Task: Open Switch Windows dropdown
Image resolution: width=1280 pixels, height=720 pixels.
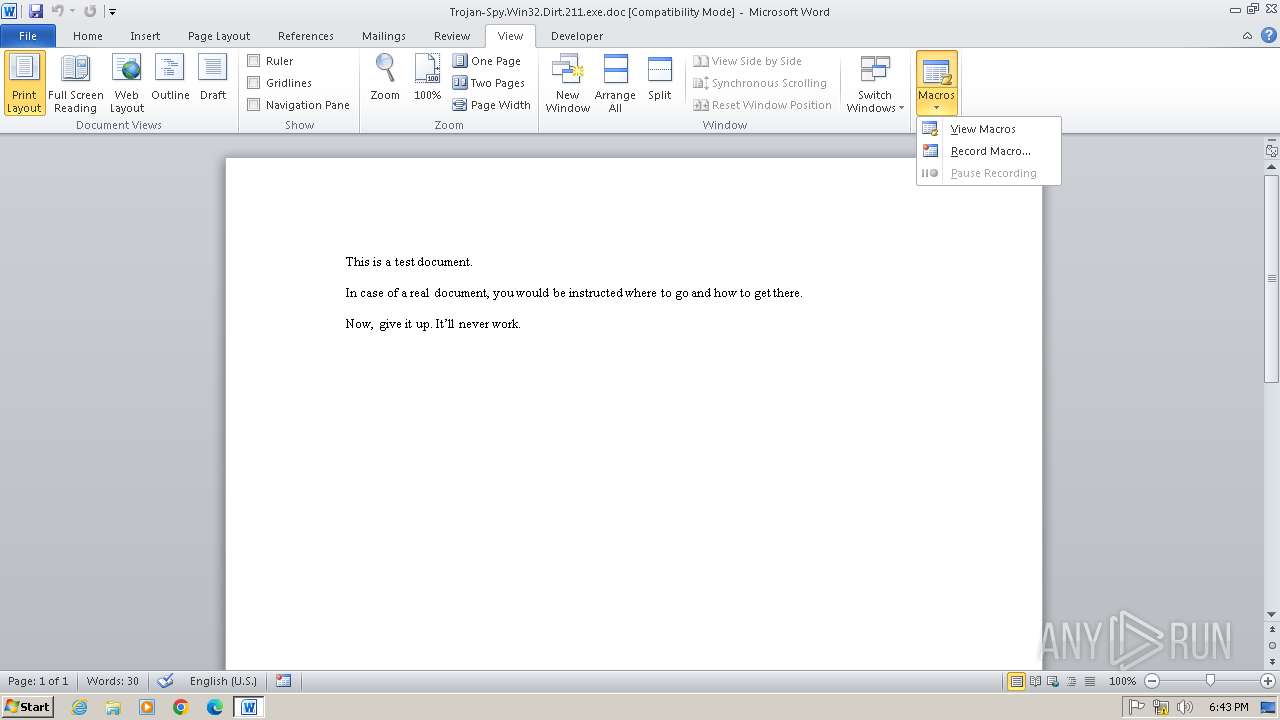Action: click(875, 83)
